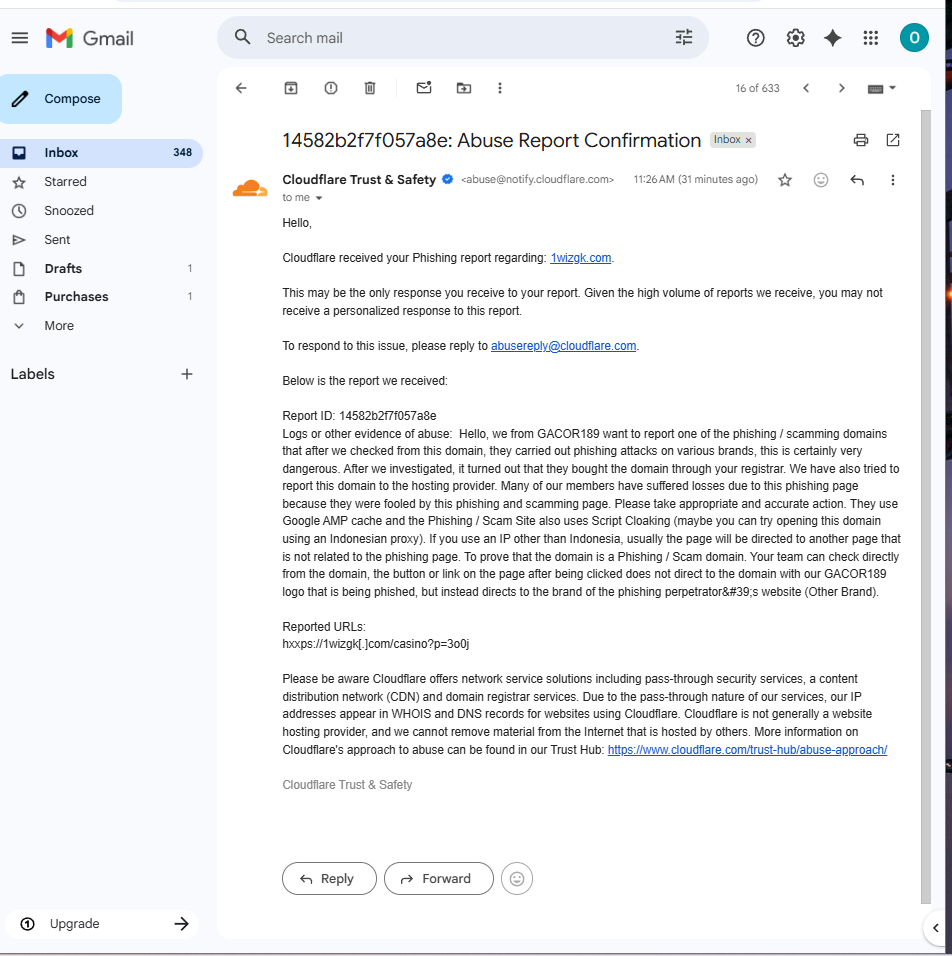
Task: Show side panel arrow
Action: click(x=936, y=928)
